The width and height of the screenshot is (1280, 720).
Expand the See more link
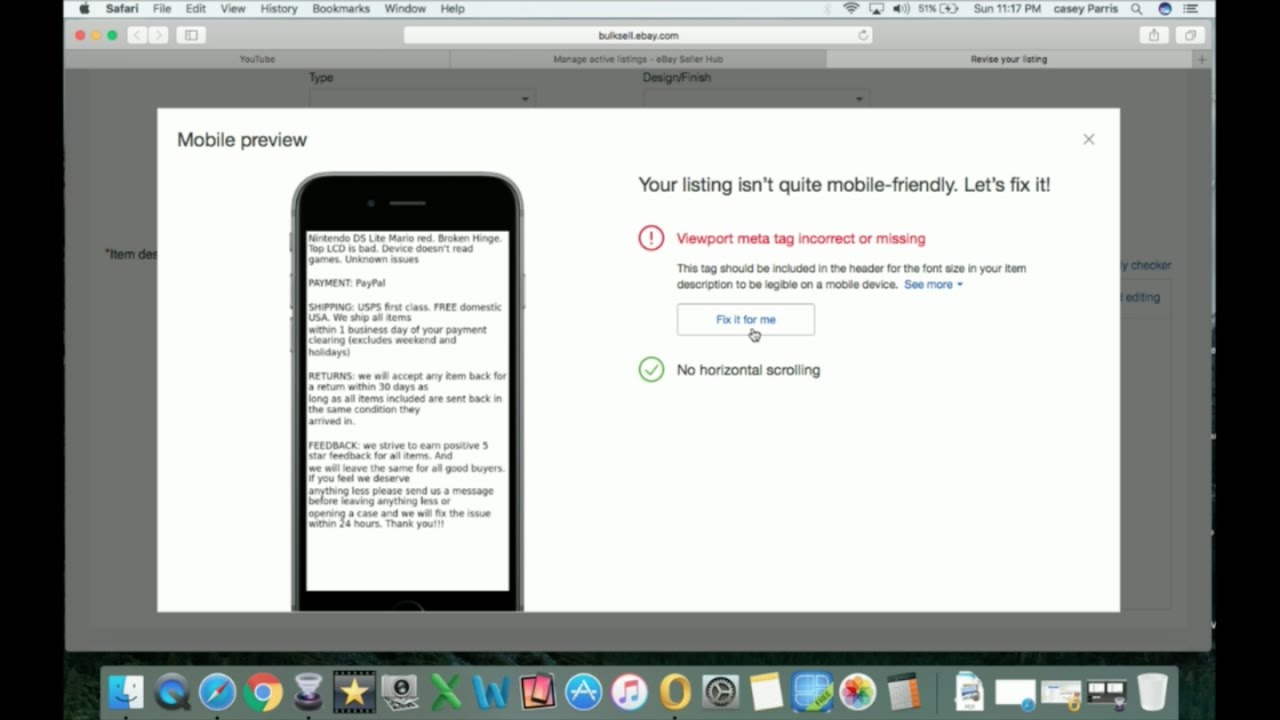pyautogui.click(x=933, y=285)
